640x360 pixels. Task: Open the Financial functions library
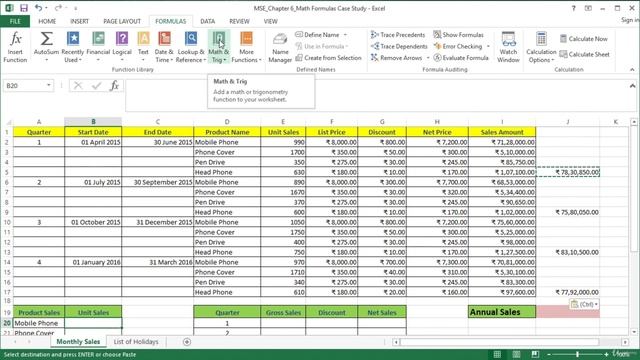(98, 47)
